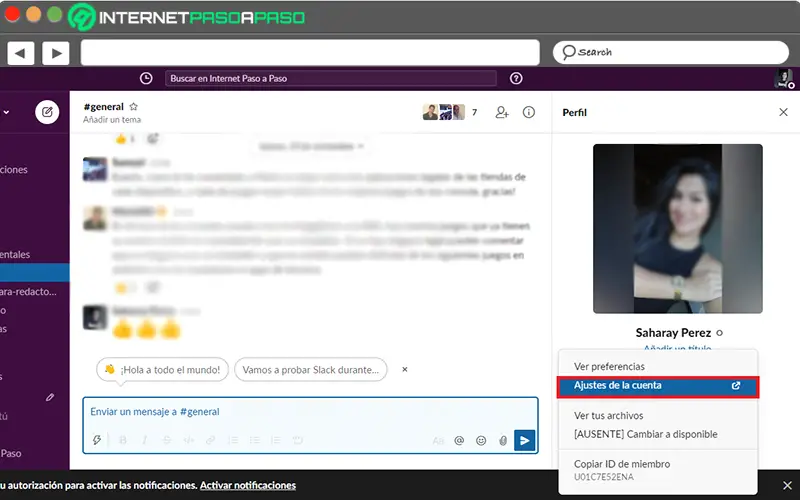This screenshot has height=500, width=800.
Task: Attach a file with paperclip icon
Action: pos(503,440)
